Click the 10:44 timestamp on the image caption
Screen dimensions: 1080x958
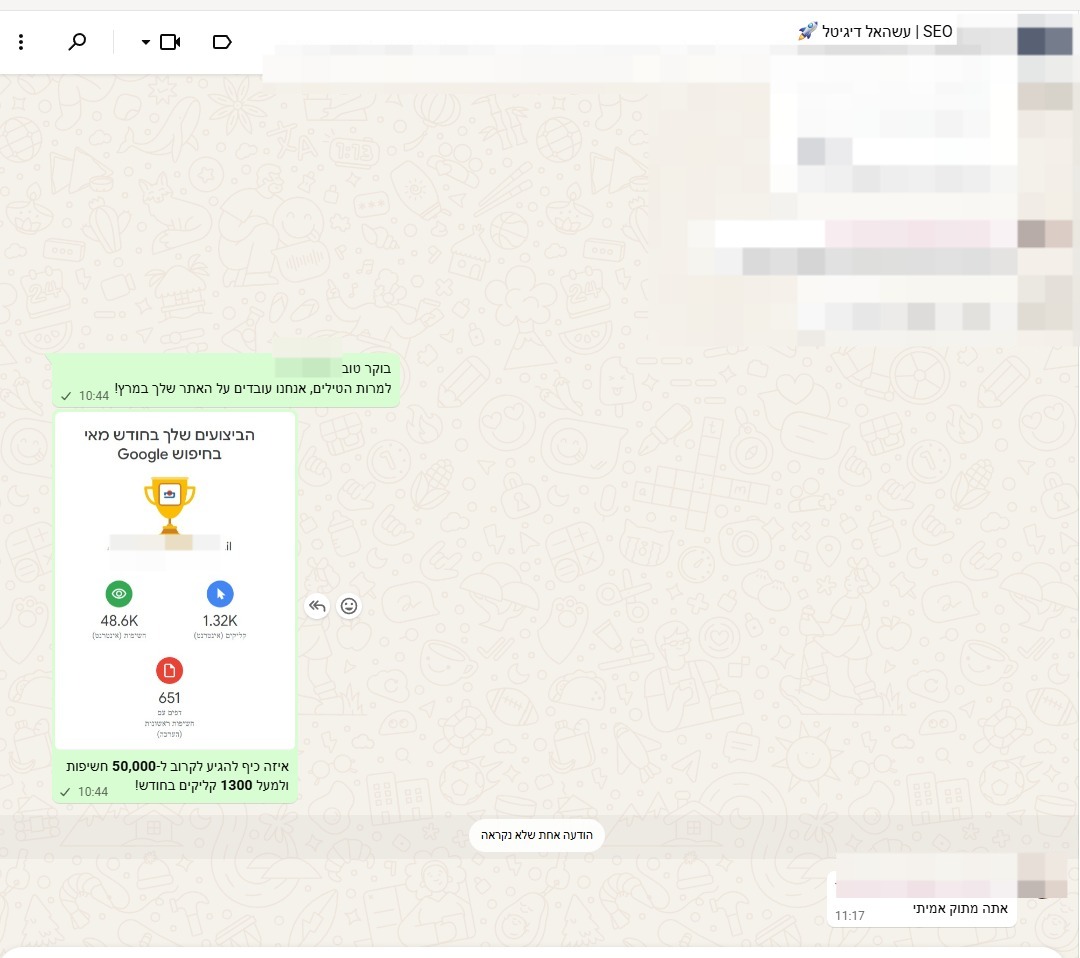tap(93, 791)
